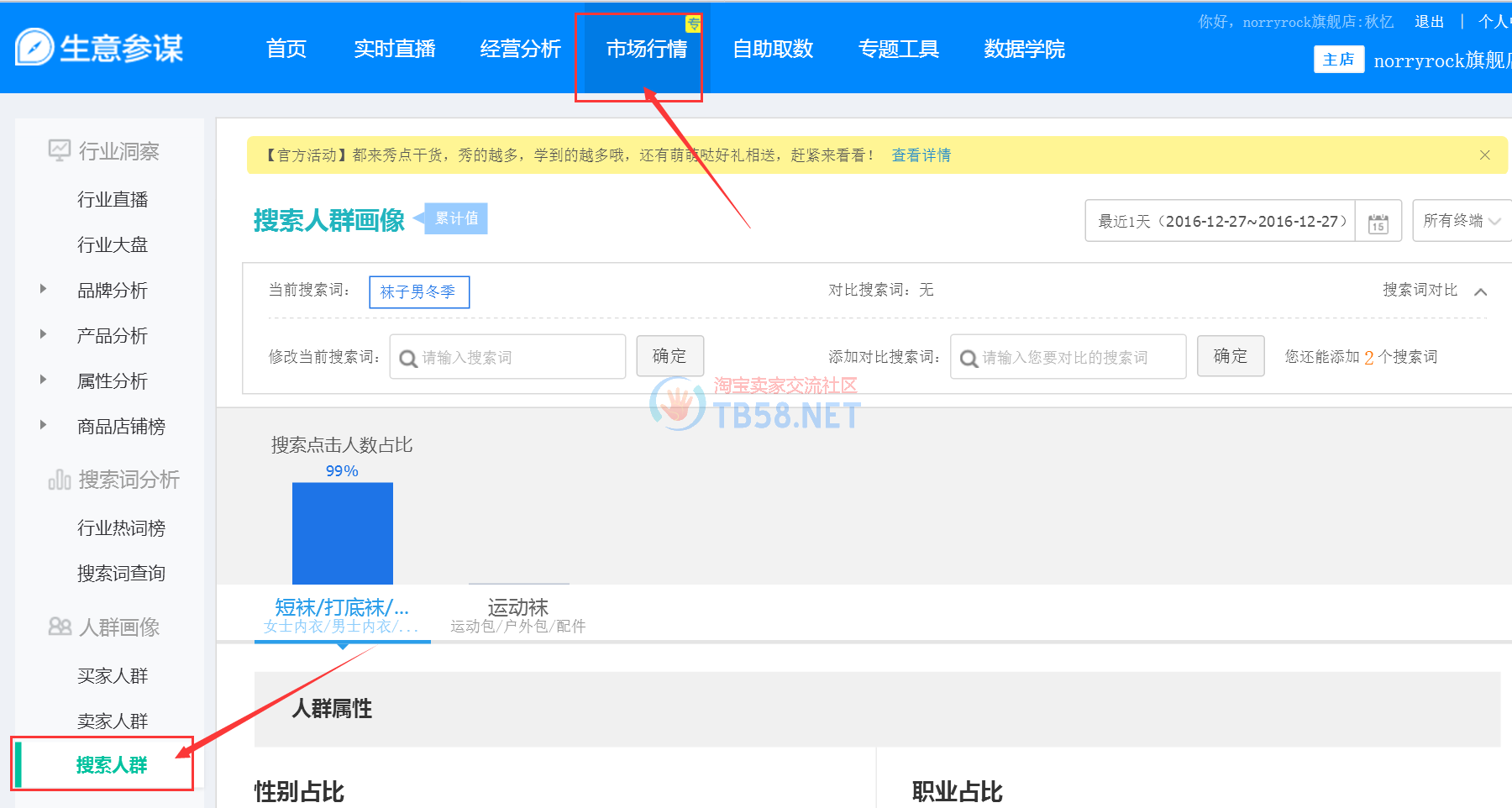Click the blue 99% search click bar
1512x808 pixels.
pos(342,533)
